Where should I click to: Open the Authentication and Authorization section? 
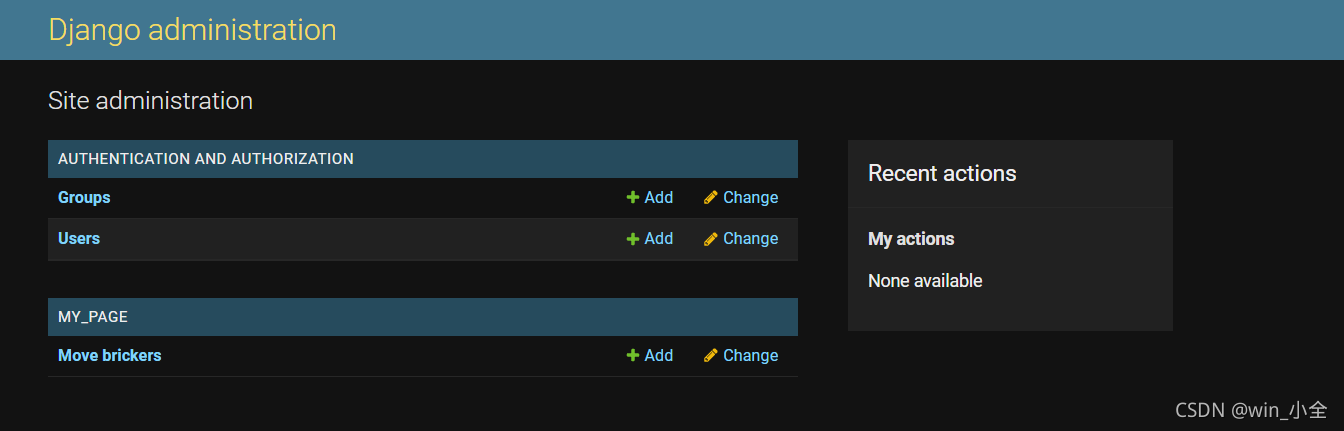(x=206, y=159)
